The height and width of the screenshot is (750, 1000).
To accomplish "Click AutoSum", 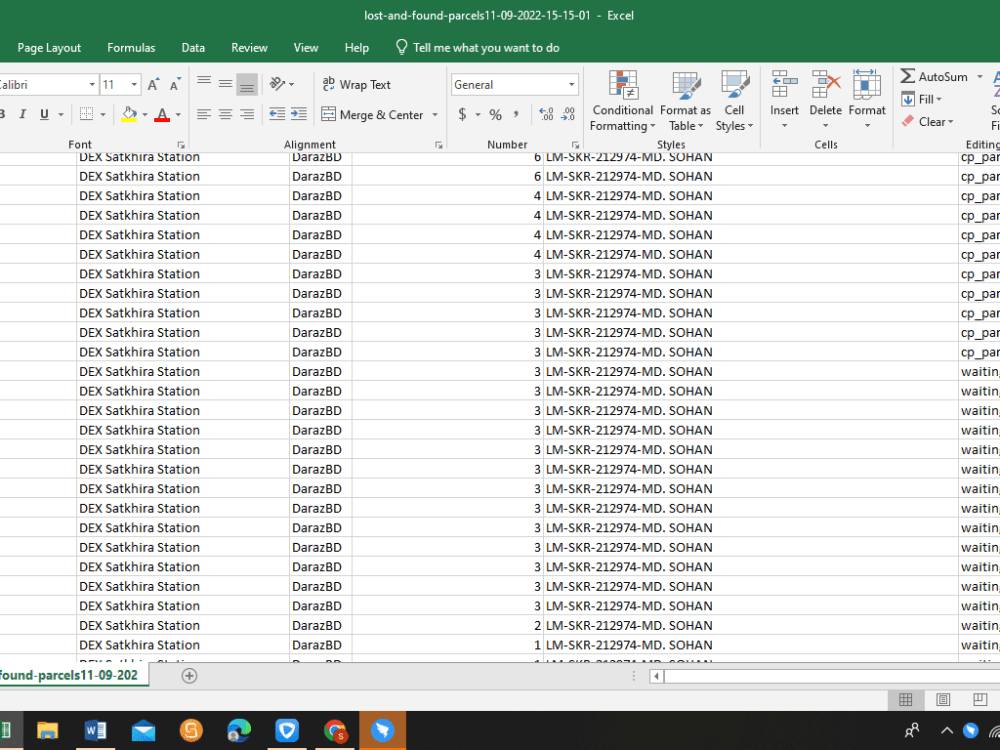I will 934,77.
